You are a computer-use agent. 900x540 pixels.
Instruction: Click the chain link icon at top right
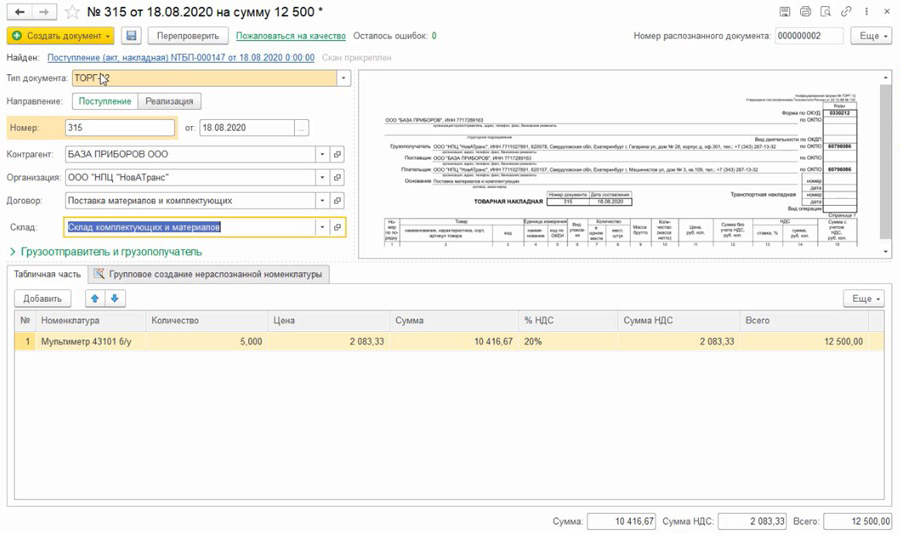tap(846, 12)
